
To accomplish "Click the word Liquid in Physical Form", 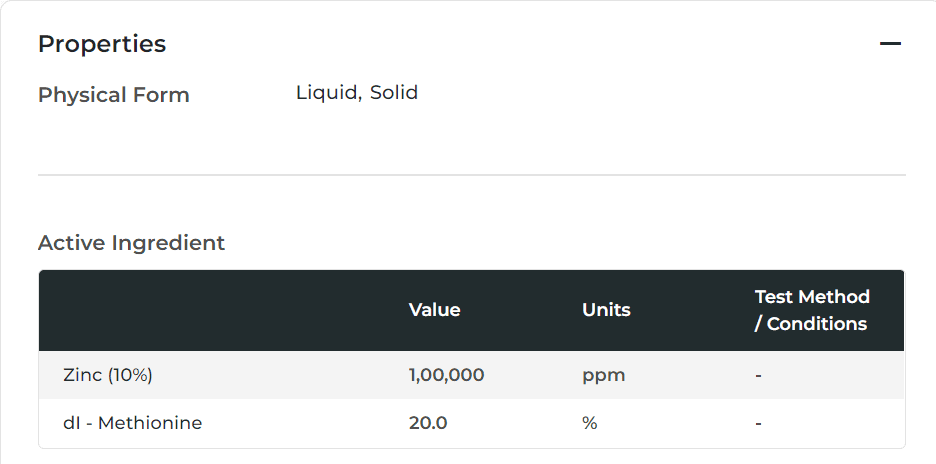I will [x=326, y=93].
